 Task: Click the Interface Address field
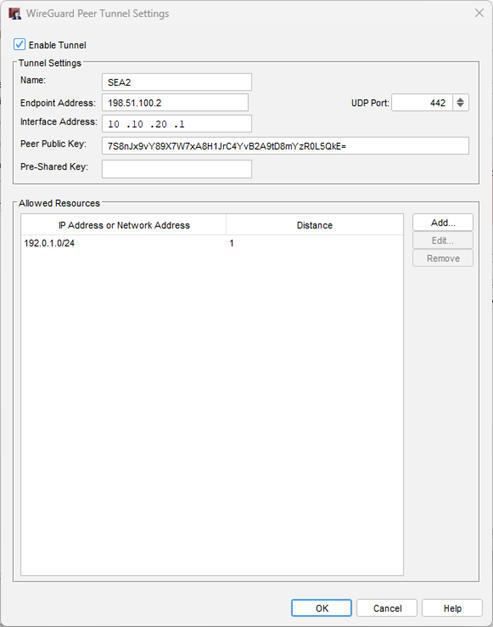177,124
